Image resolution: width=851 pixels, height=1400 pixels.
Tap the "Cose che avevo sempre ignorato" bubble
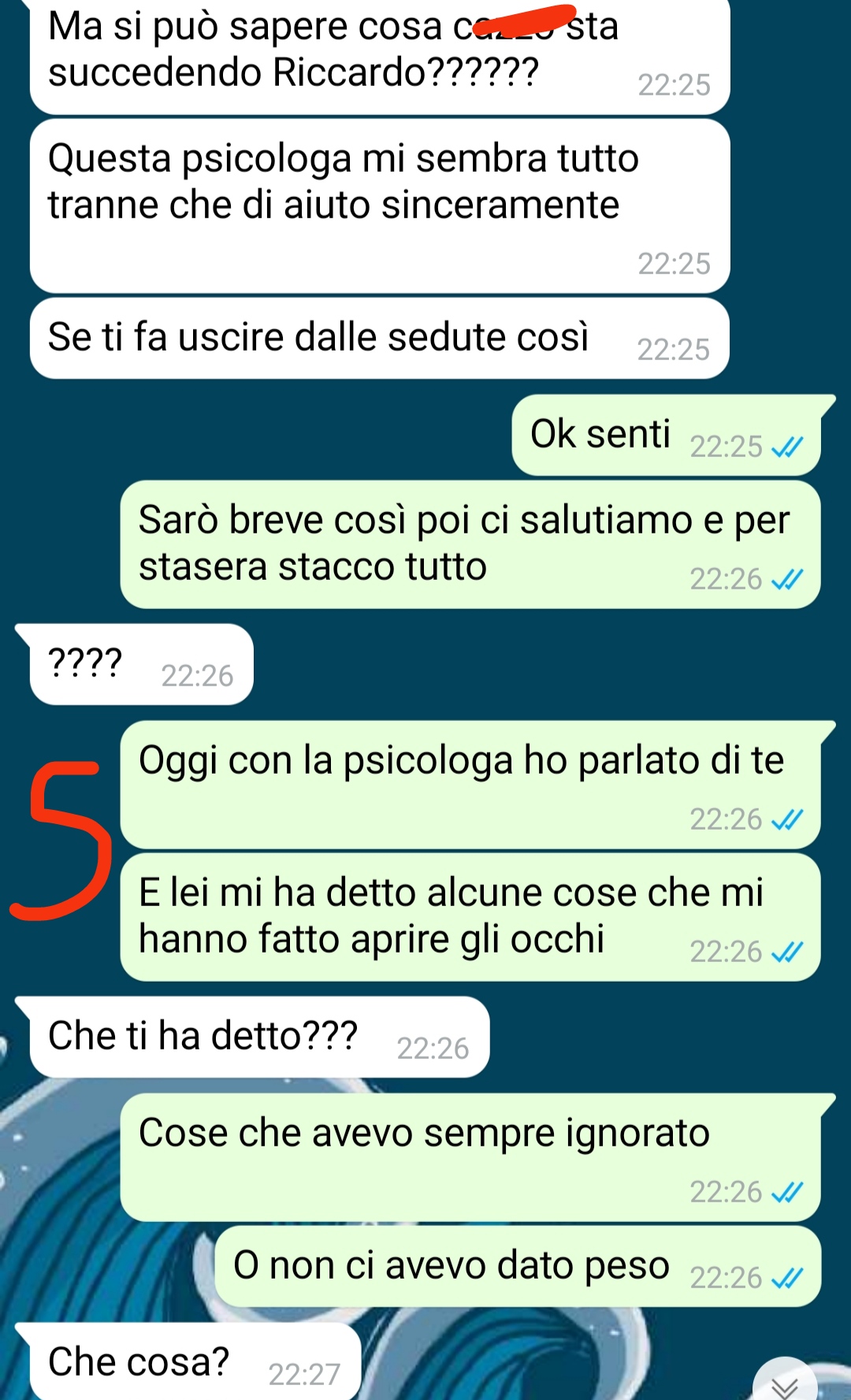pos(470,1157)
